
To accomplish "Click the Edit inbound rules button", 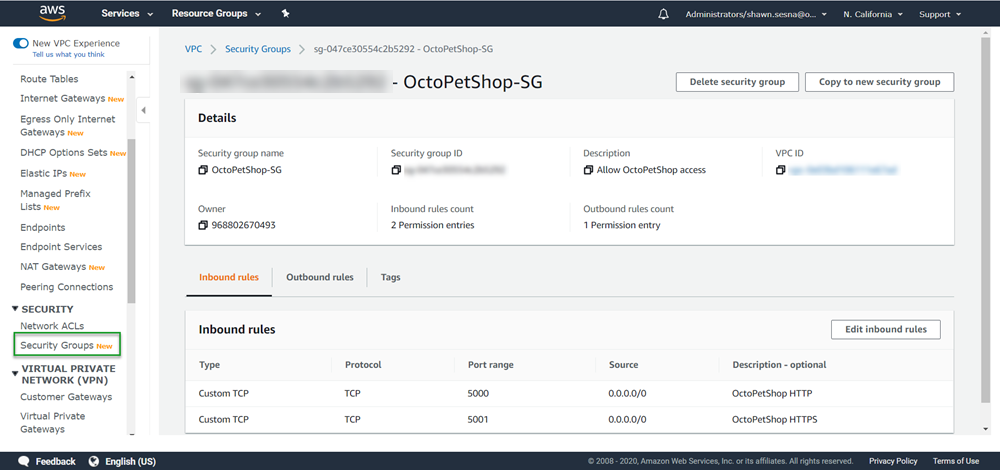I will pos(886,330).
